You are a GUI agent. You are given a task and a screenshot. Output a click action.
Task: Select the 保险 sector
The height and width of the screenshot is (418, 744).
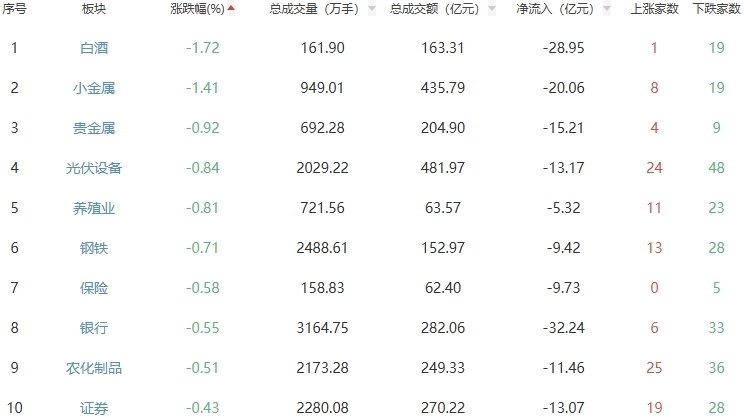pos(95,288)
